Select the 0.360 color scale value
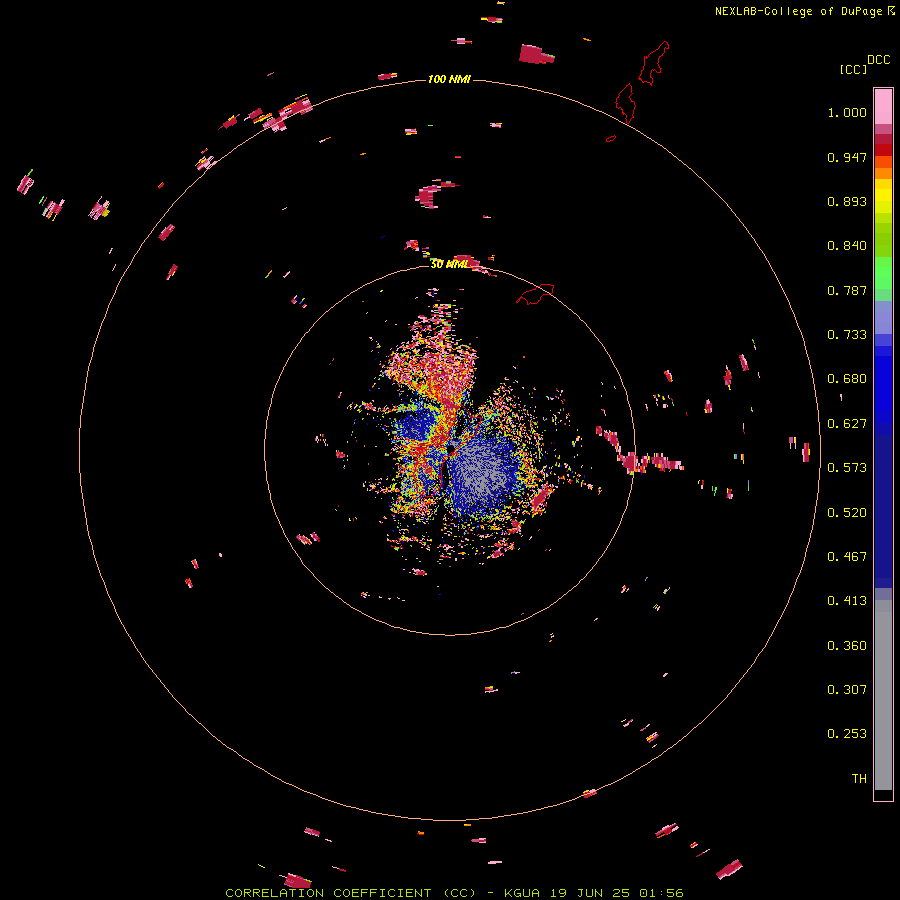The height and width of the screenshot is (900, 900). point(847,646)
